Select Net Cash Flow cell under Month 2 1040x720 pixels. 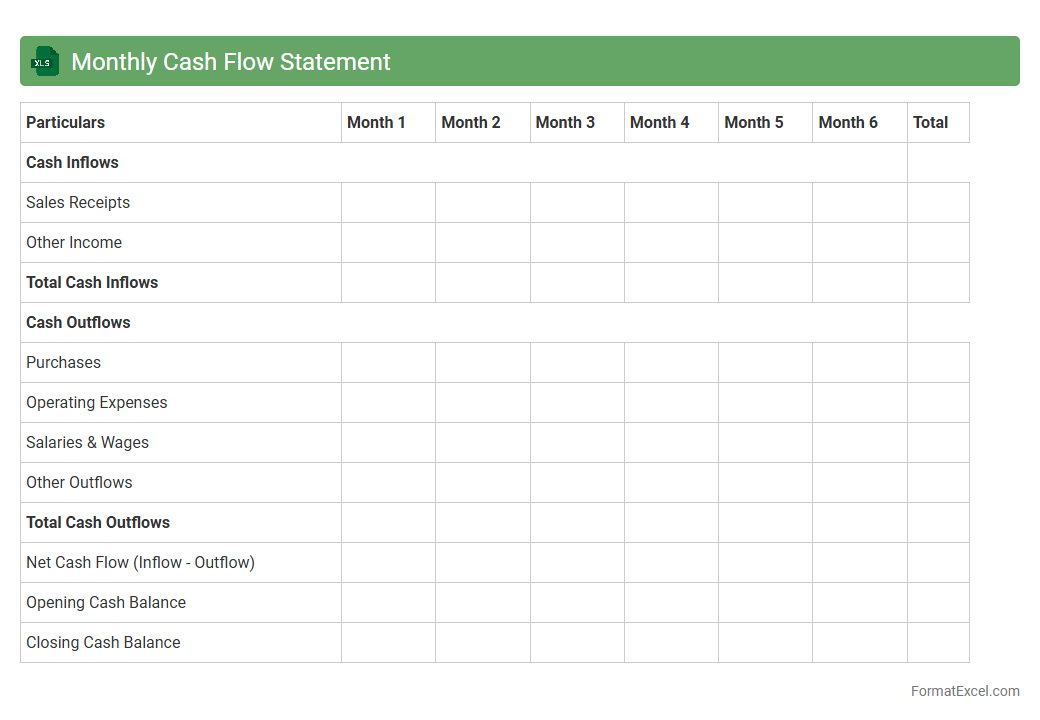click(x=482, y=562)
